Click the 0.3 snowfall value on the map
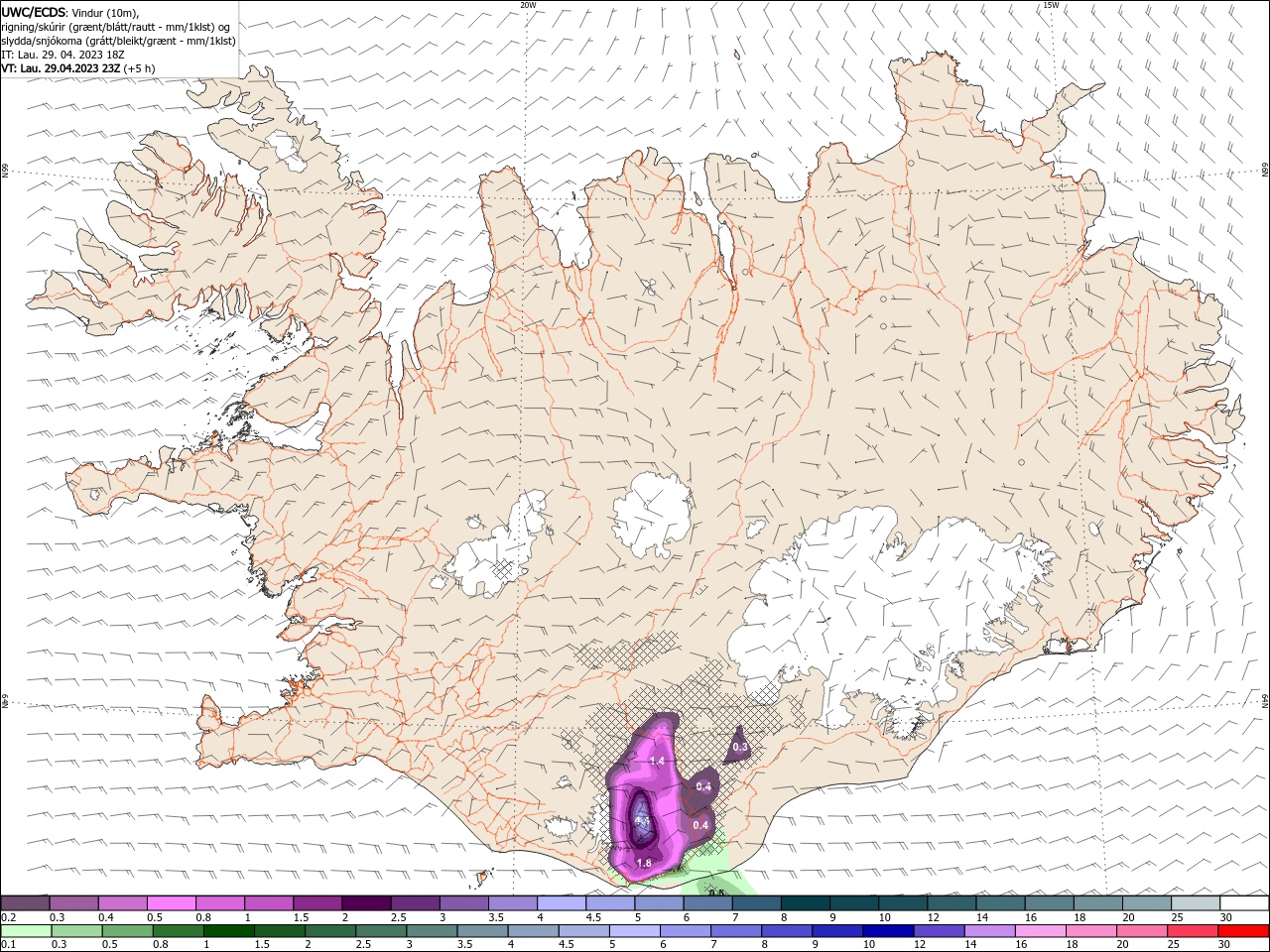Screen dimensions: 1270x952 pos(740,747)
